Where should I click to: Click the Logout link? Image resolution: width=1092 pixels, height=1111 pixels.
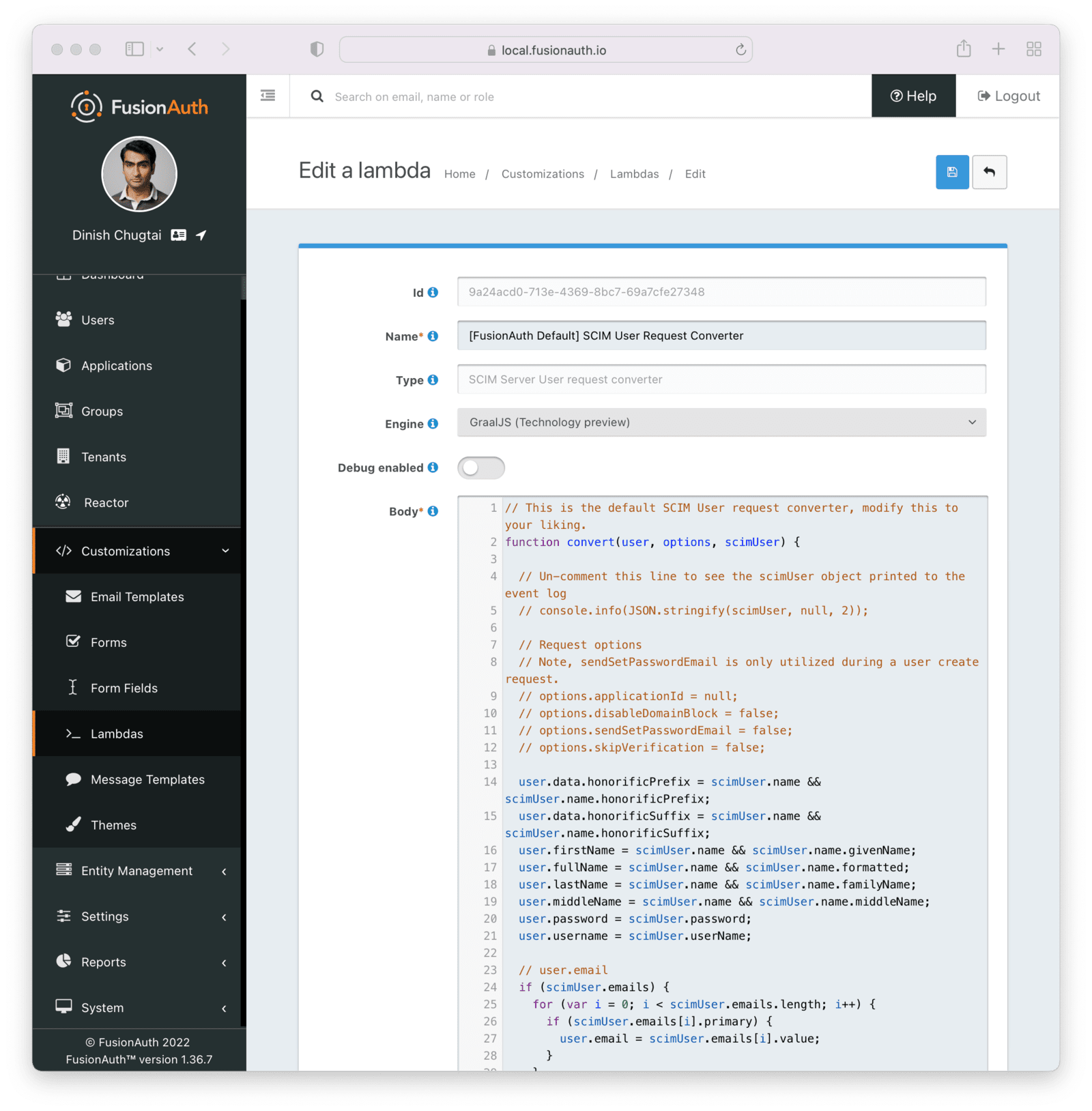(x=1008, y=96)
